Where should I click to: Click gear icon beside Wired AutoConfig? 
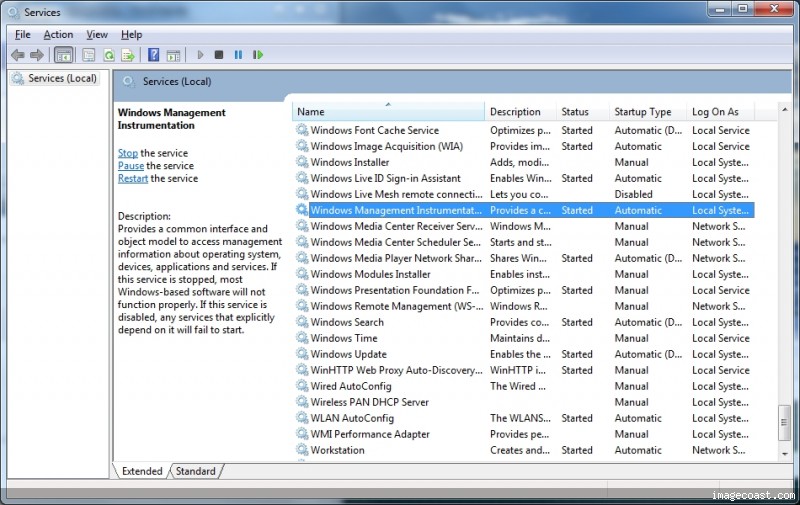coord(302,386)
